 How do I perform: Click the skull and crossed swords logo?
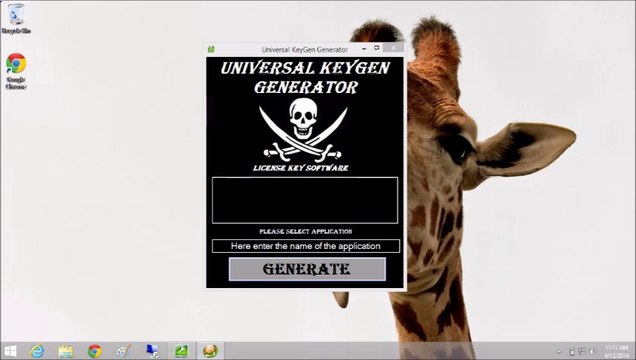pyautogui.click(x=303, y=130)
